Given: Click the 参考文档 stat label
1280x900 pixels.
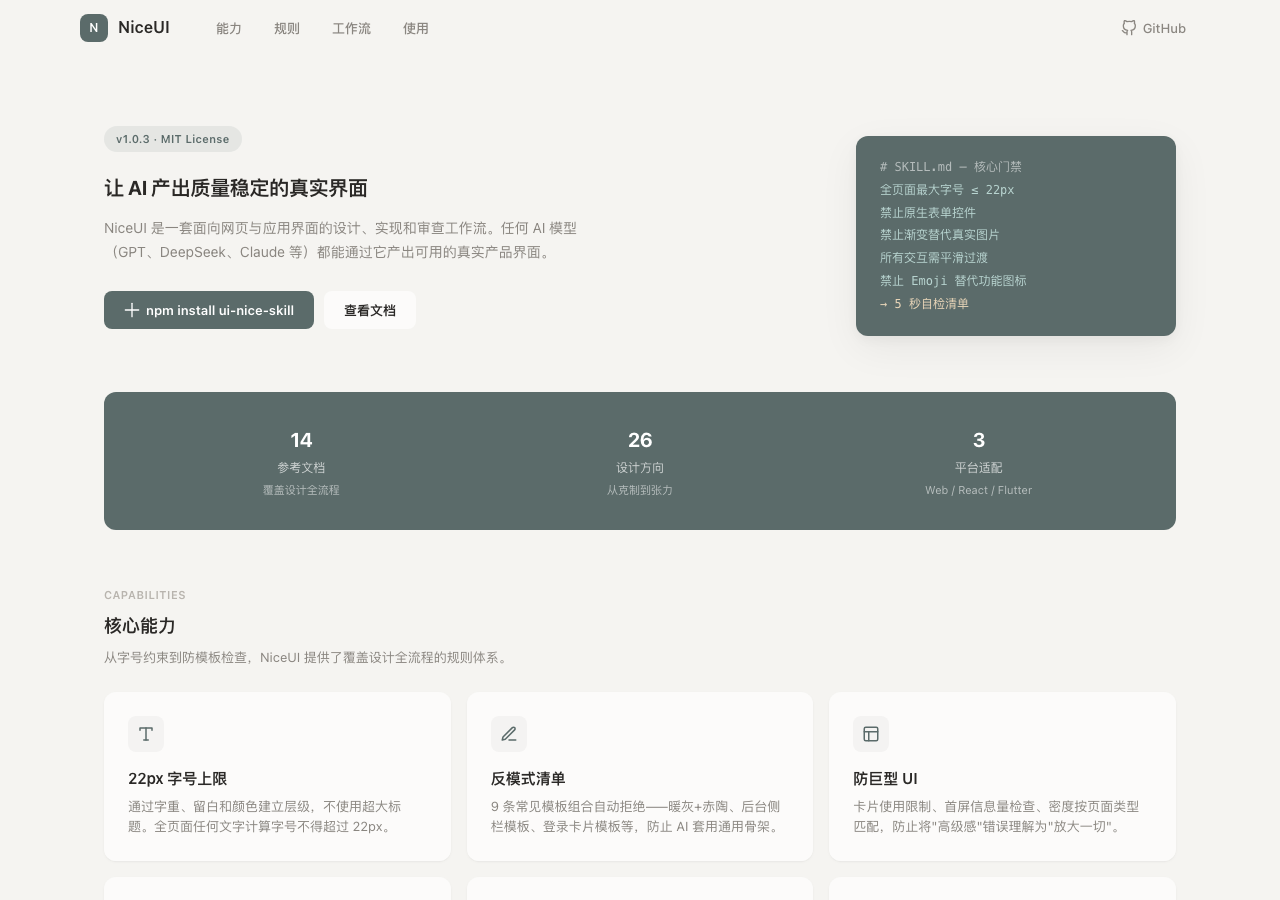Looking at the screenshot, I should click(x=301, y=468).
